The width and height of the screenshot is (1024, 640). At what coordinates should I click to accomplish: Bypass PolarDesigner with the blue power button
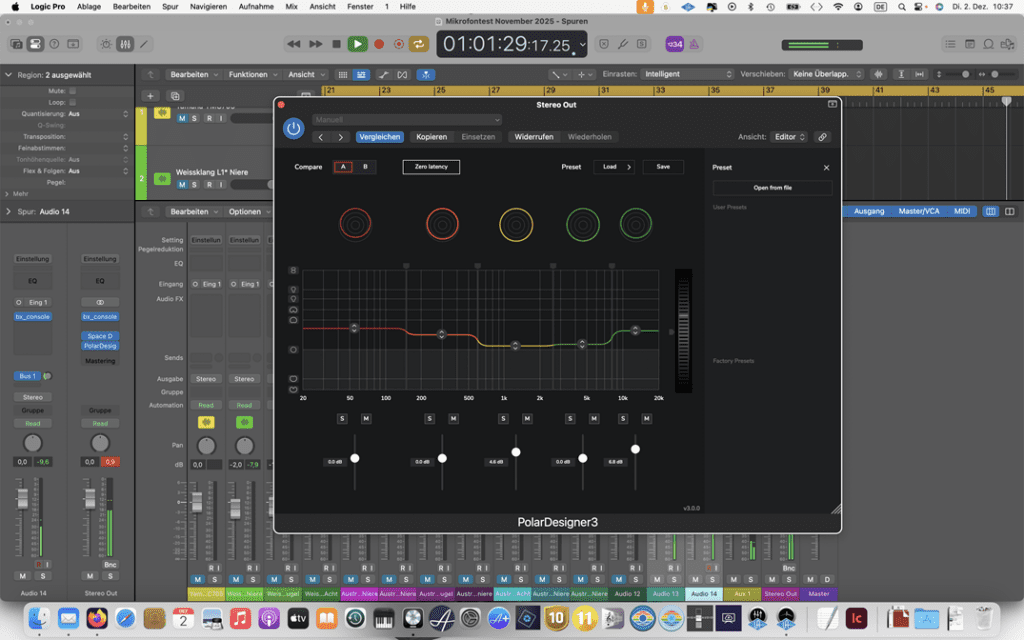tap(293, 128)
